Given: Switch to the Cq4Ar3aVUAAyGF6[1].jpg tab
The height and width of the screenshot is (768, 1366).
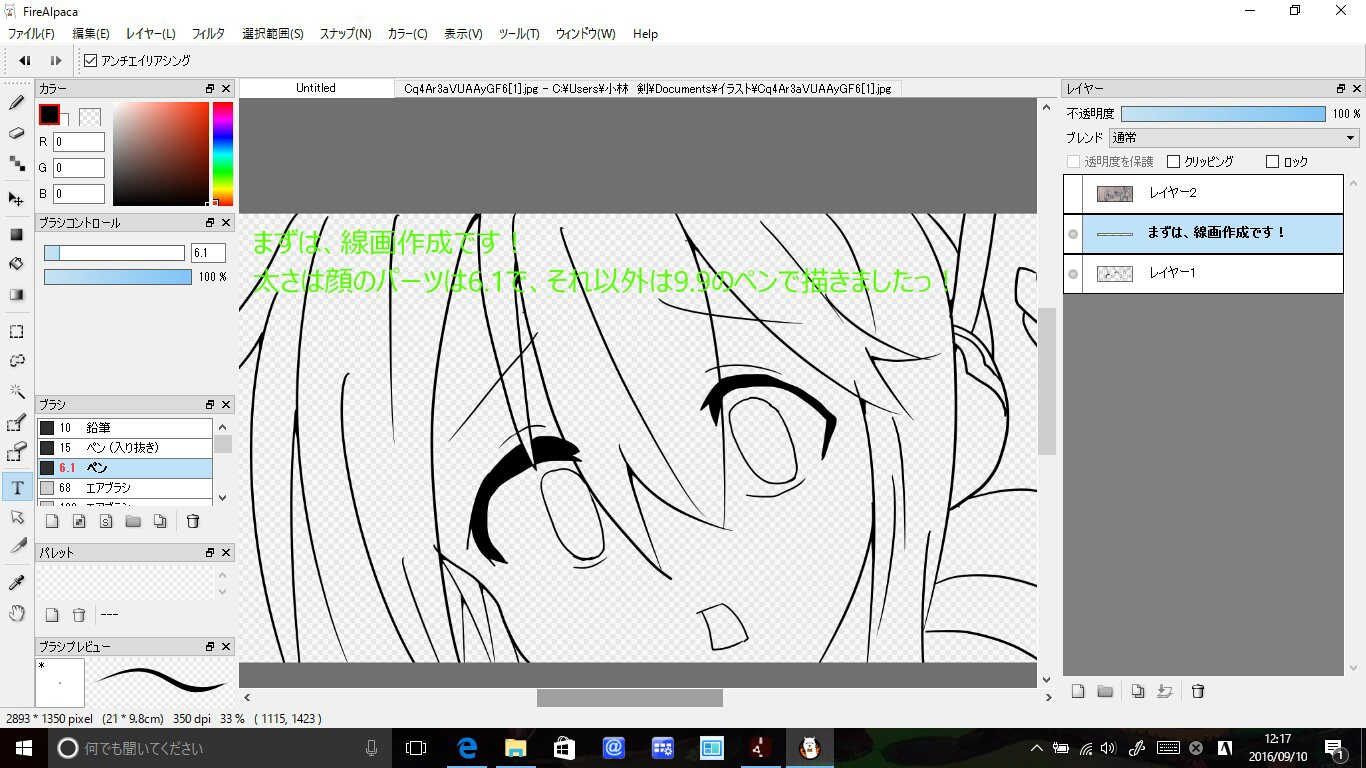Looking at the screenshot, I should tap(647, 89).
